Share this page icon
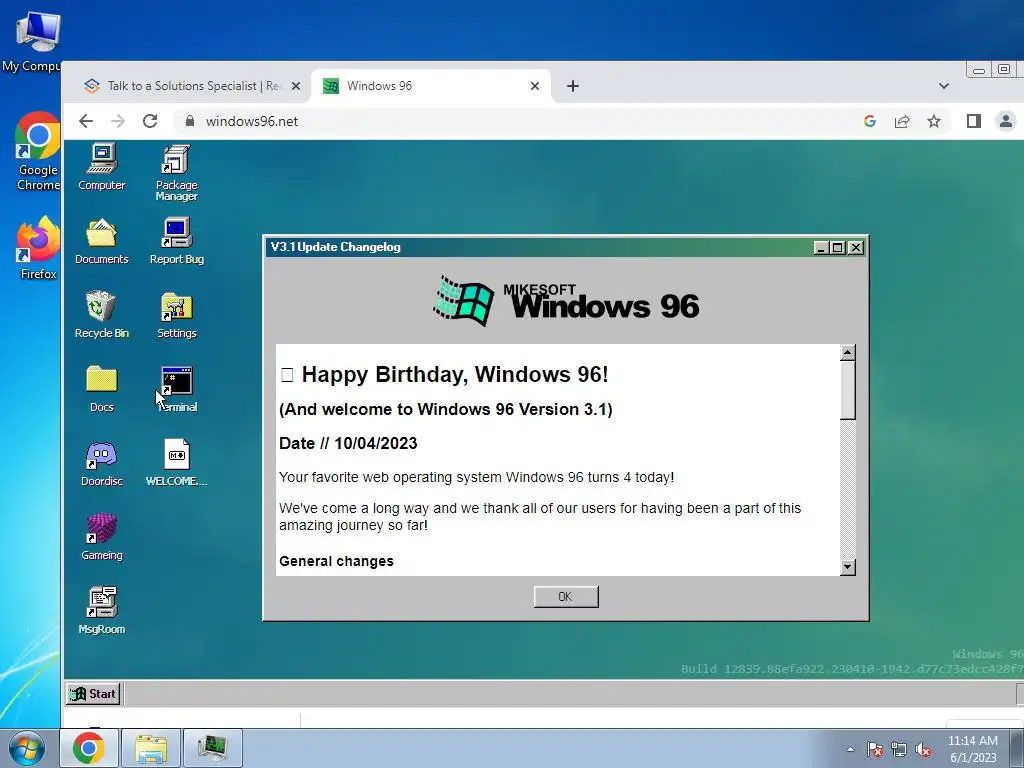This screenshot has width=1024, height=768. 902,121
